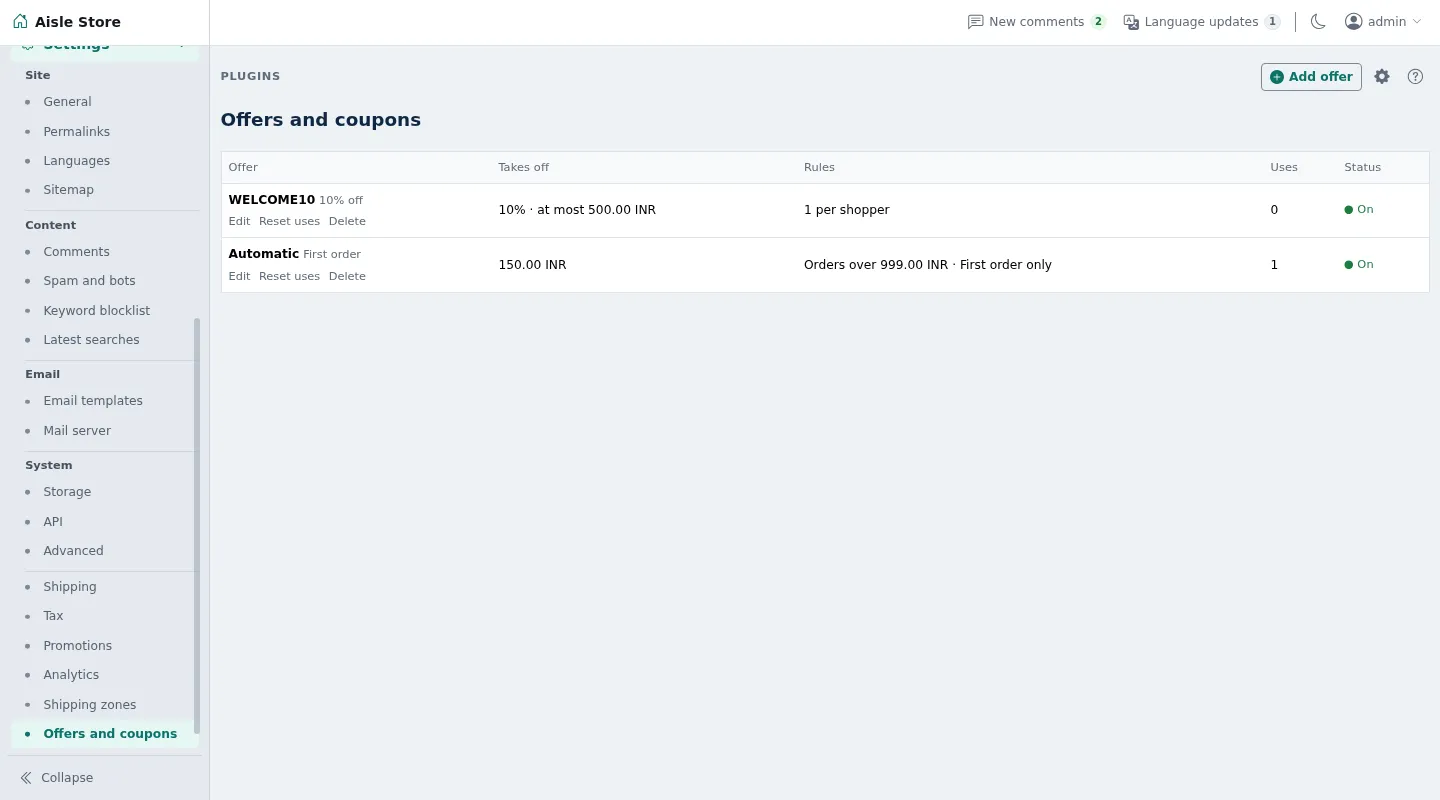The image size is (1440, 800).
Task: Click the Uses column header
Action: pos(1284,167)
